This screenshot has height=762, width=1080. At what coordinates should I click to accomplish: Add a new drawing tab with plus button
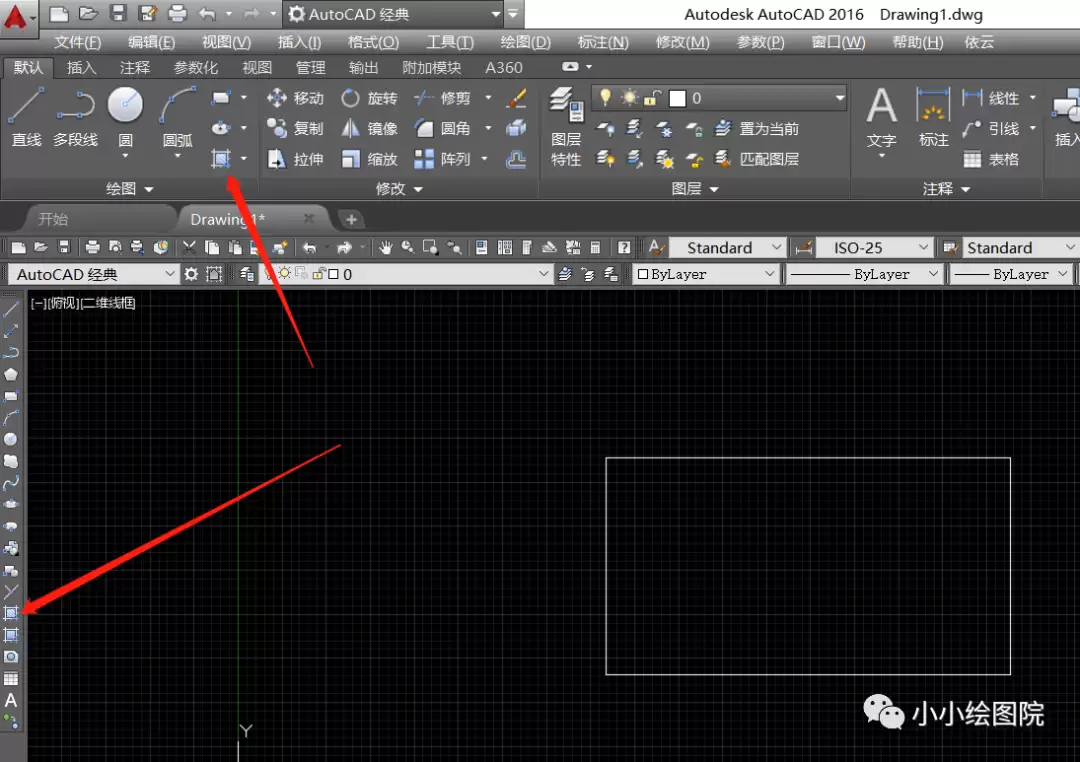point(351,219)
